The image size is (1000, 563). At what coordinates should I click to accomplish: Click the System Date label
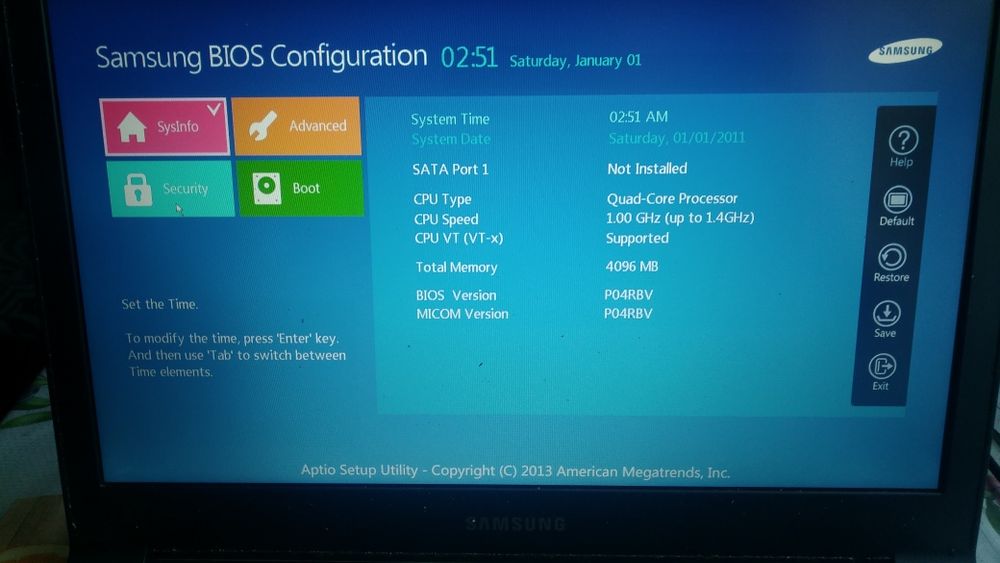(x=451, y=139)
